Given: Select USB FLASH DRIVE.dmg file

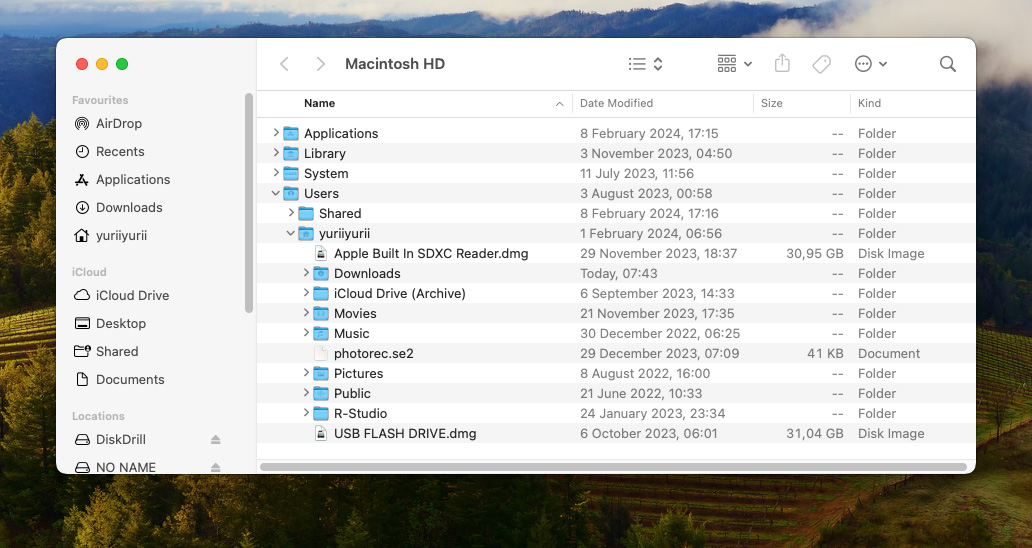Looking at the screenshot, I should [405, 434].
